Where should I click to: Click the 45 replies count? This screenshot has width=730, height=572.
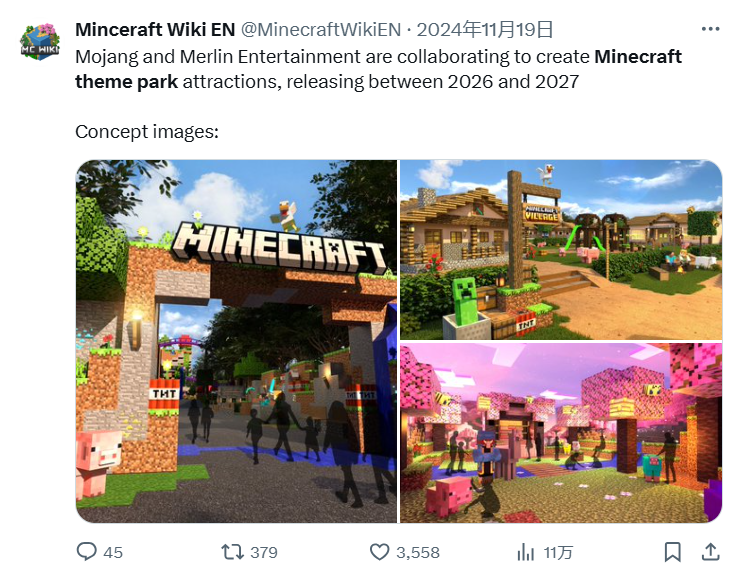click(113, 552)
